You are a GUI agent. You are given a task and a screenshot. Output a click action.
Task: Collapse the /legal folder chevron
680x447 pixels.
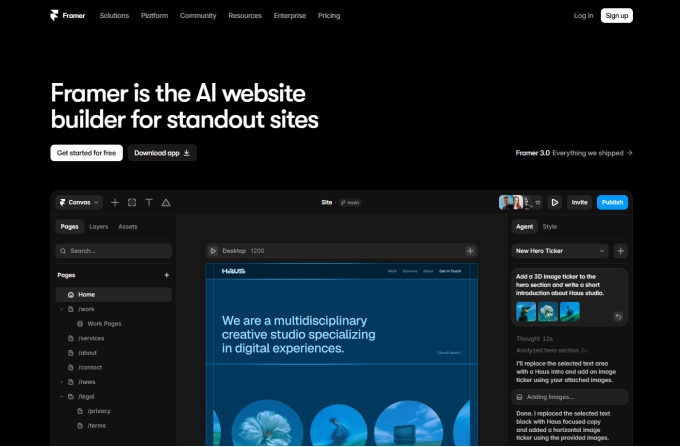61,397
